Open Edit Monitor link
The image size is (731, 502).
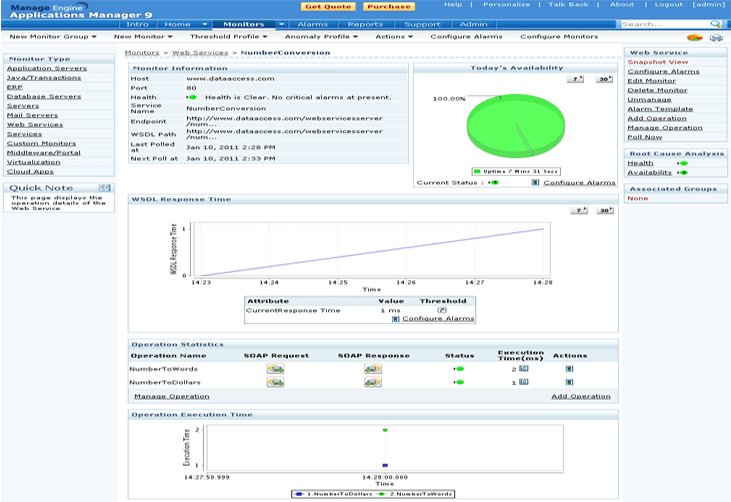651,81
